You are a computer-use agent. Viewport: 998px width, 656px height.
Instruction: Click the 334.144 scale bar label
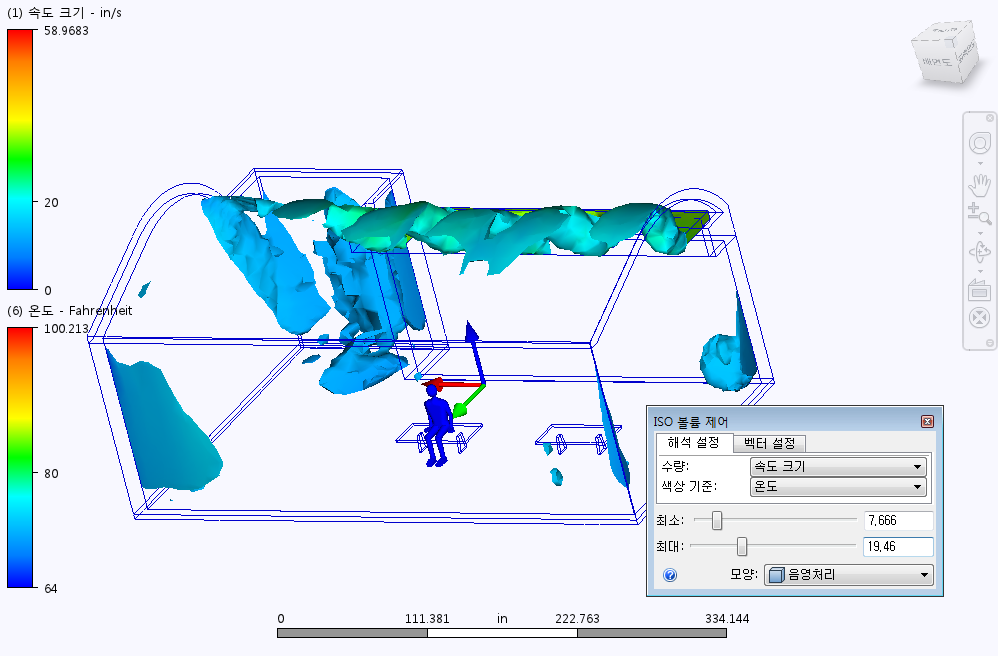727,618
